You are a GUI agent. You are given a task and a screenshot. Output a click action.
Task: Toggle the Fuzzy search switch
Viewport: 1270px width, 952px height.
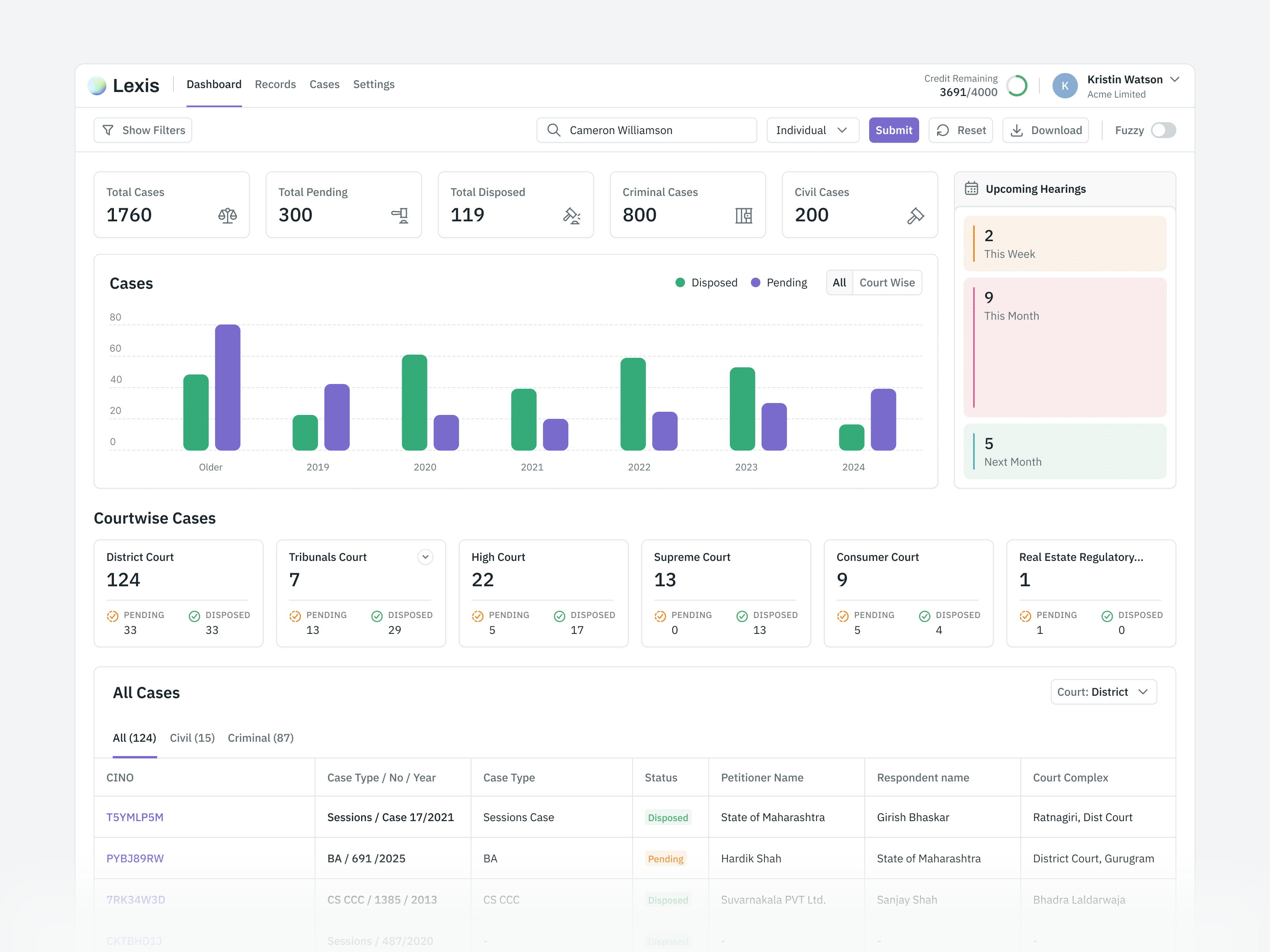pos(1163,130)
